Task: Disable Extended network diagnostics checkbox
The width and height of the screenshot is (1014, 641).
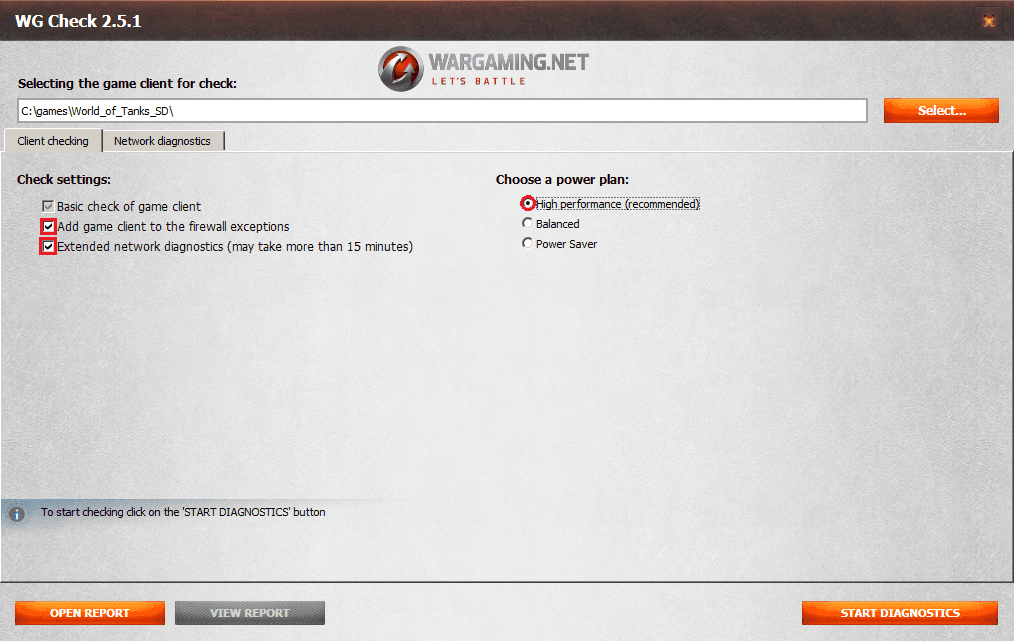Action: point(48,246)
